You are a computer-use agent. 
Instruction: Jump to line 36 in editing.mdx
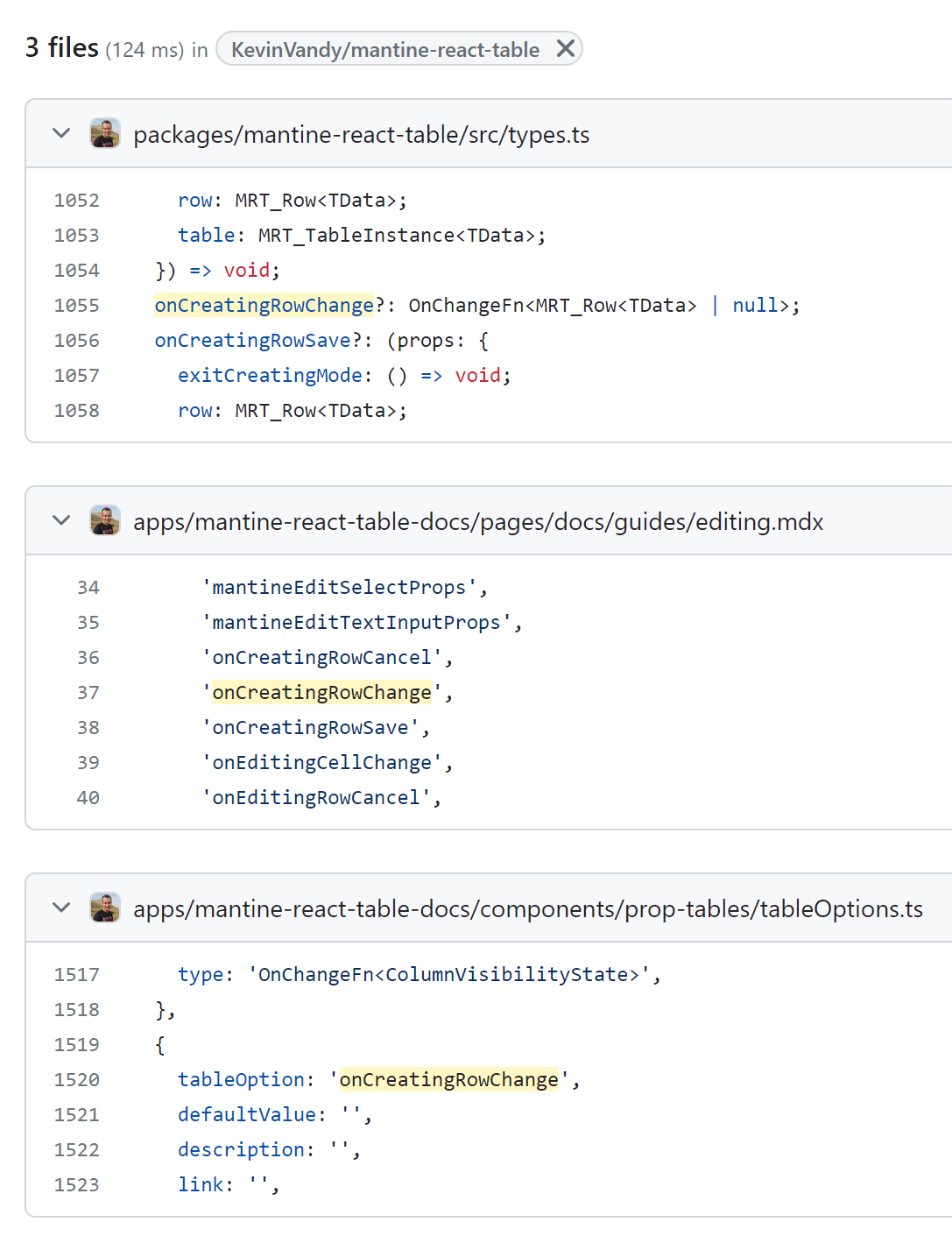click(88, 658)
